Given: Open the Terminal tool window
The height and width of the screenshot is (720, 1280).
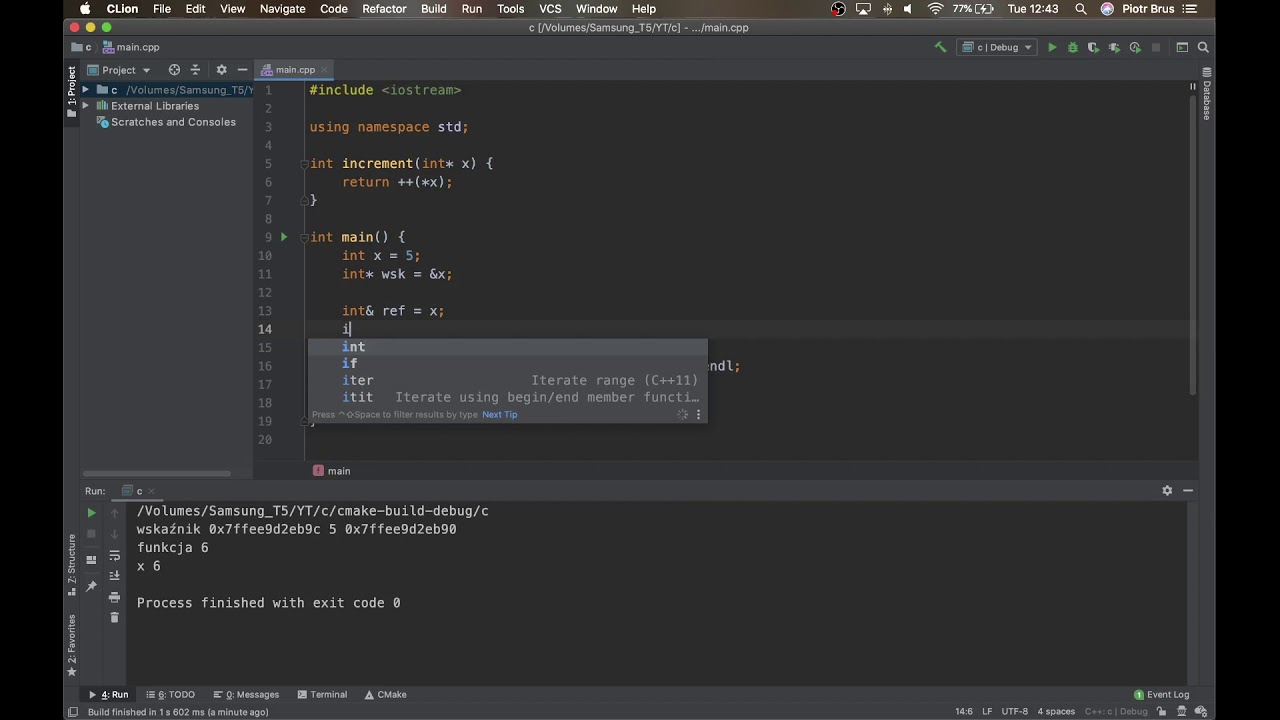Looking at the screenshot, I should click(321, 694).
